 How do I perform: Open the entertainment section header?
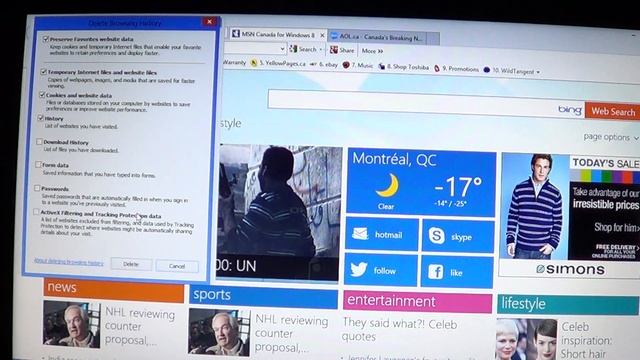click(x=418, y=302)
